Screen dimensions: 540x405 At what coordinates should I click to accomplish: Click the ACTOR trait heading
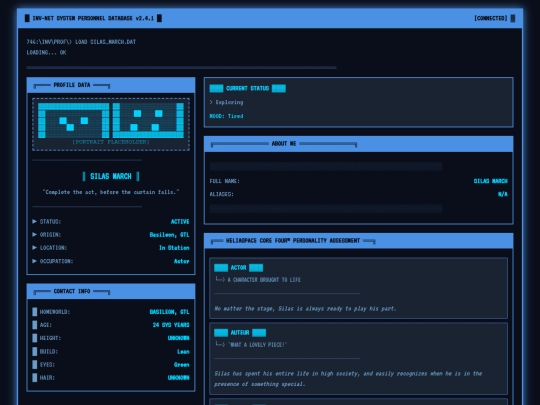(x=238, y=268)
